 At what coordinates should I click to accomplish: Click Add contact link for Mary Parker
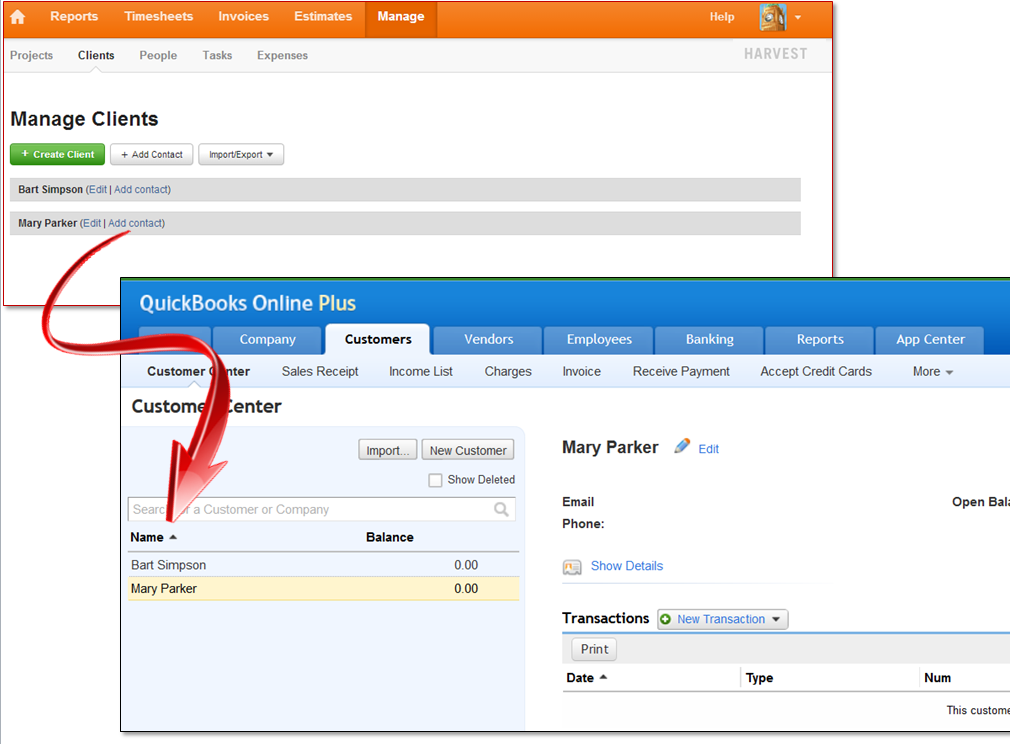135,223
